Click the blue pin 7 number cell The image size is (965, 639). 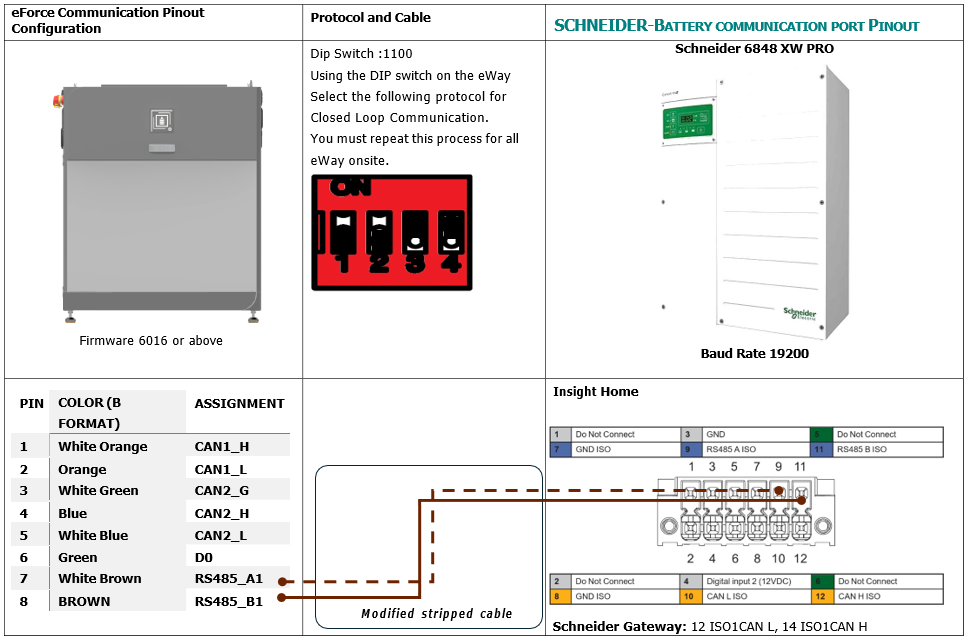pyautogui.click(x=560, y=449)
